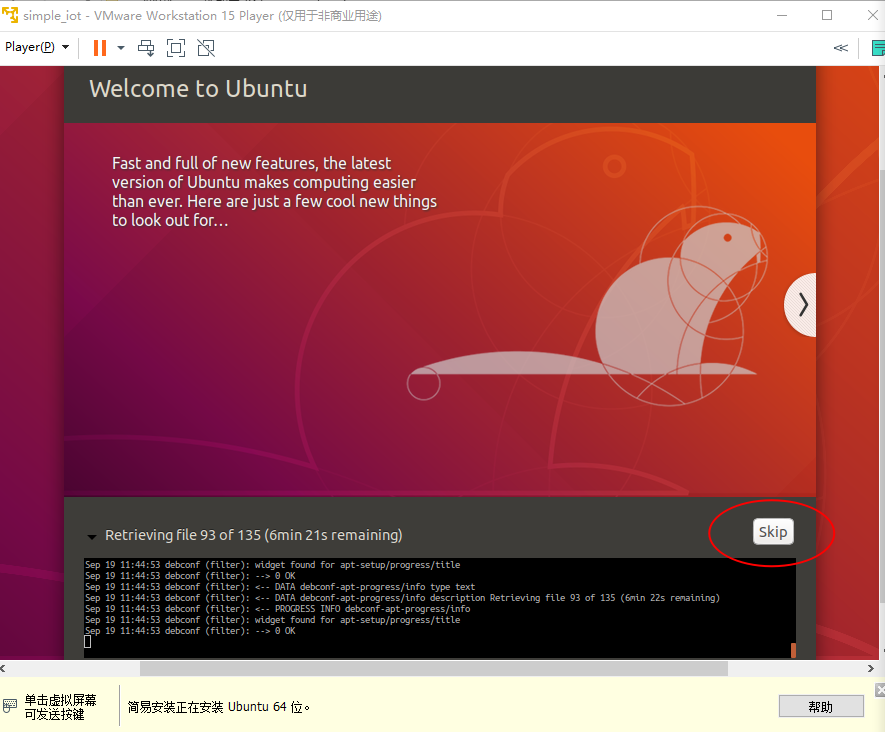Open the power options dropdown arrow beside the pause icon
885x732 pixels.
tap(121, 48)
